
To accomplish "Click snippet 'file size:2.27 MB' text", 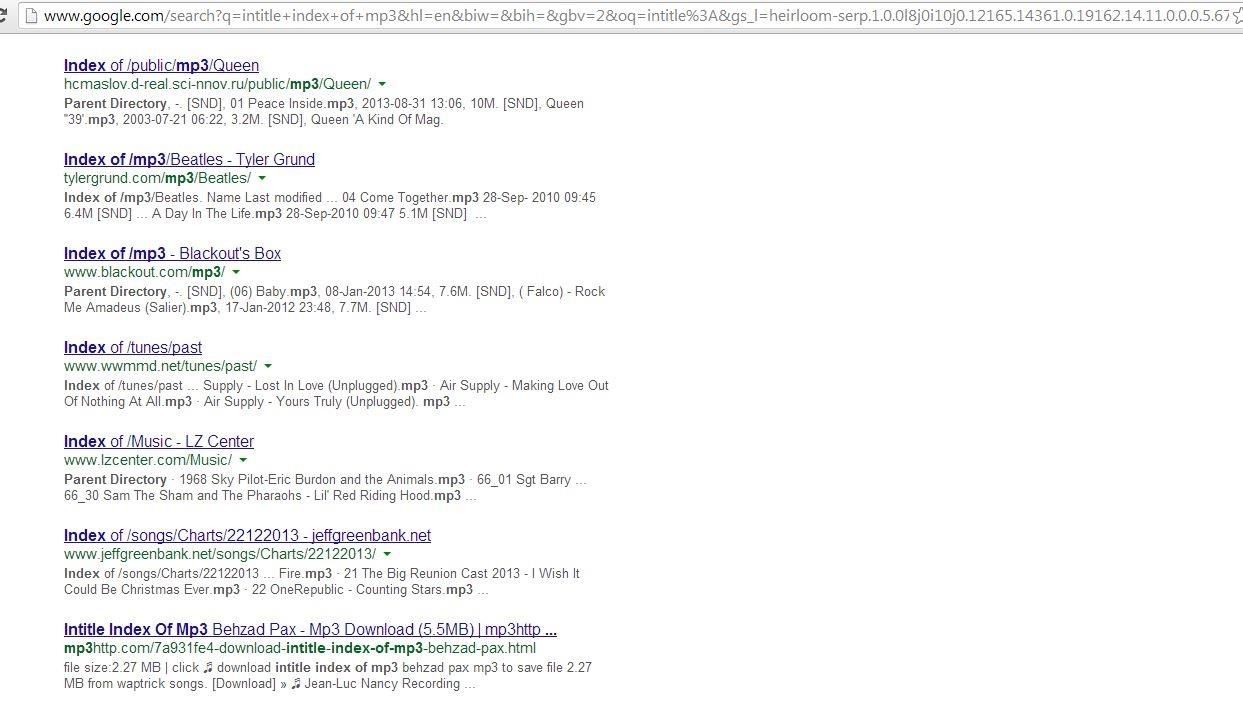I will [x=112, y=668].
